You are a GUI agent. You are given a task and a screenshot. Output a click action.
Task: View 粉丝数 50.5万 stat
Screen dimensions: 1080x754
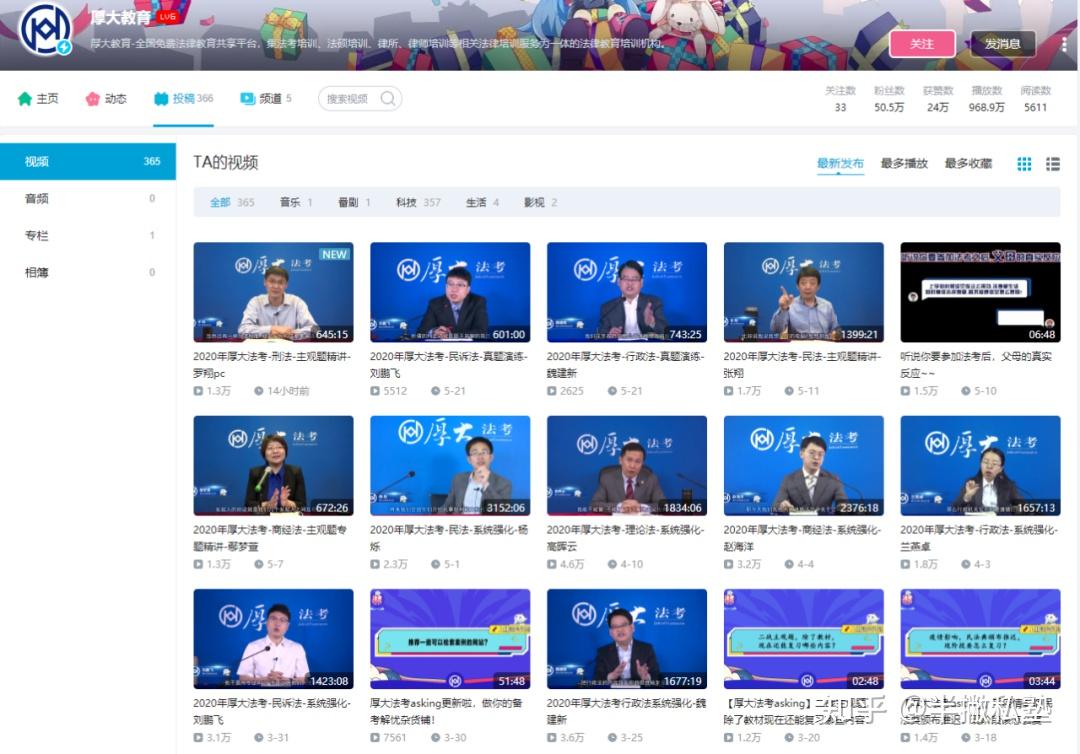(889, 98)
